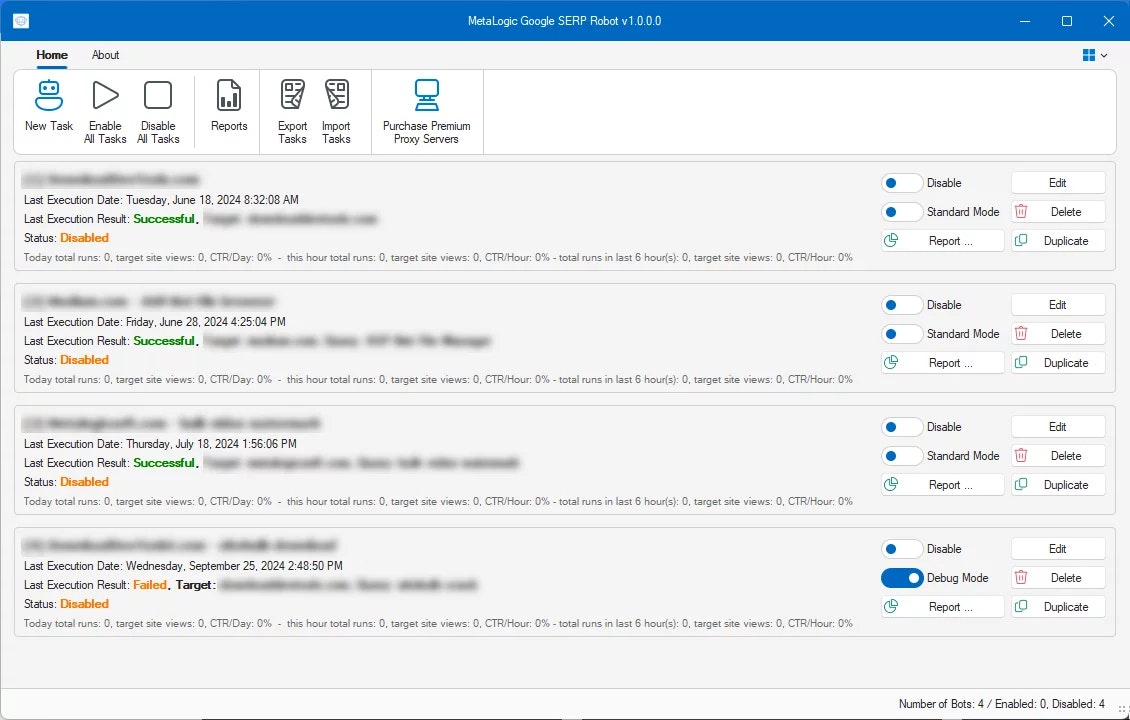Toggle Disable switch for June 18 task

902,183
